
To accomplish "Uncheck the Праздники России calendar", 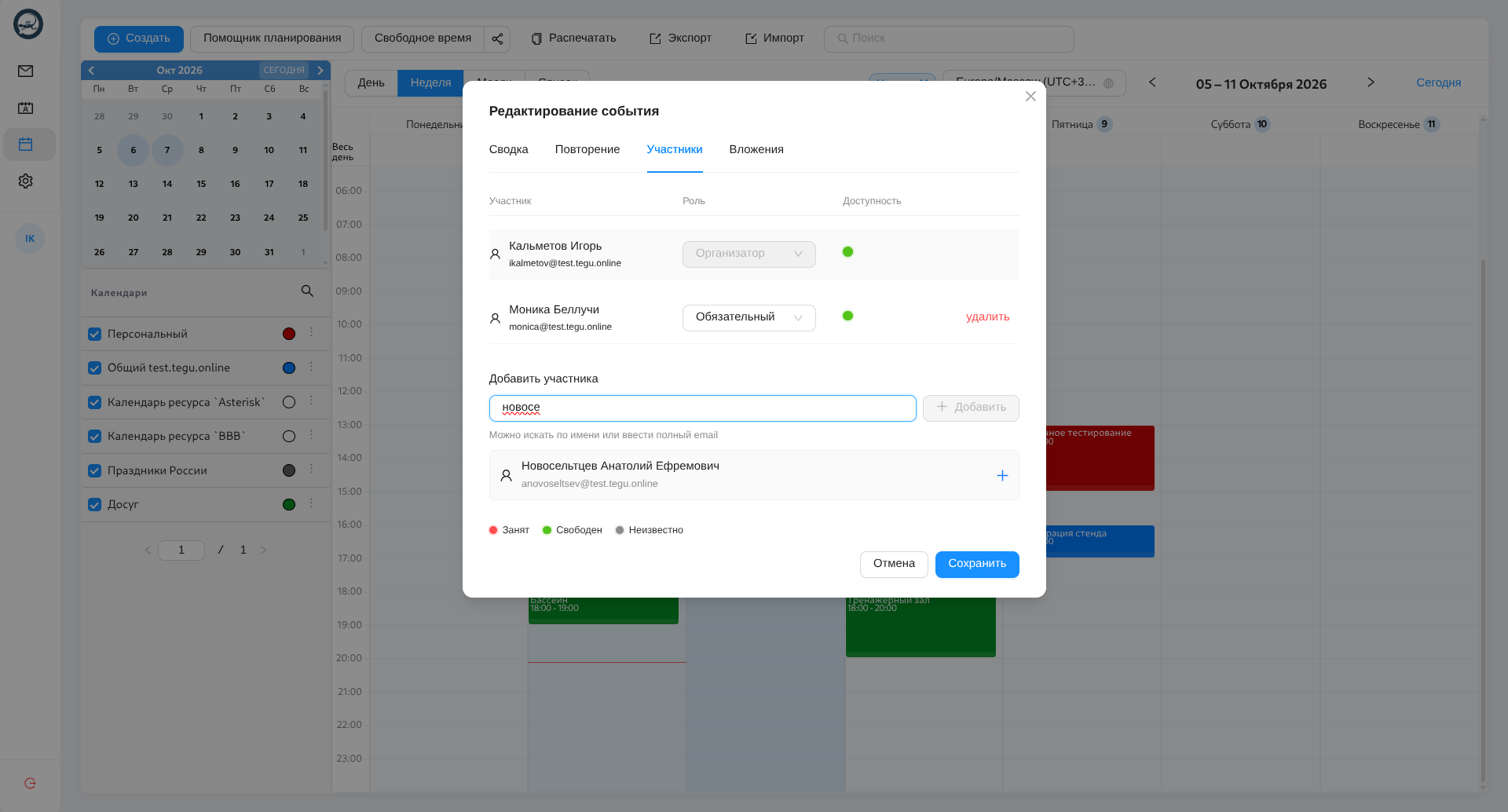I will tap(95, 471).
